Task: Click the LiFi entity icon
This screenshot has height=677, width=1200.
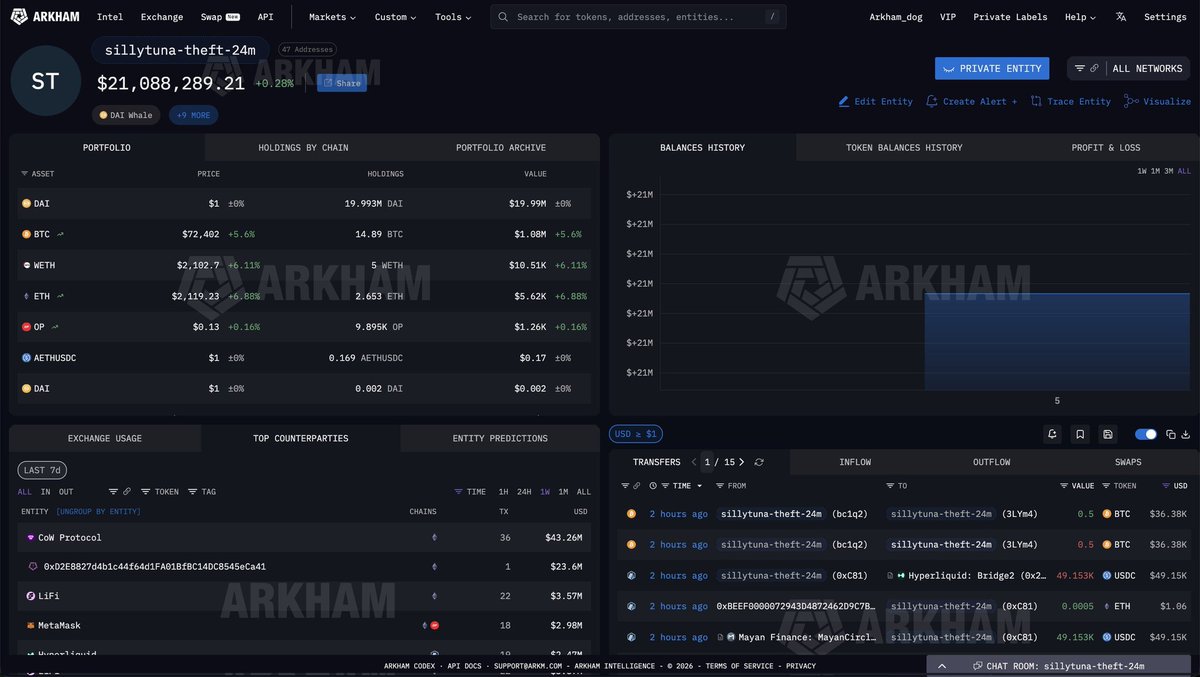Action: point(31,596)
